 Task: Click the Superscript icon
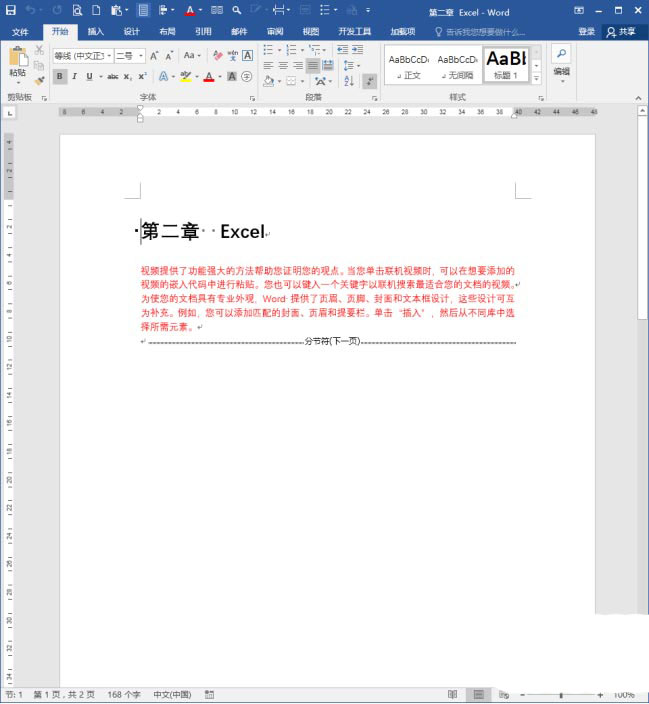(142, 77)
